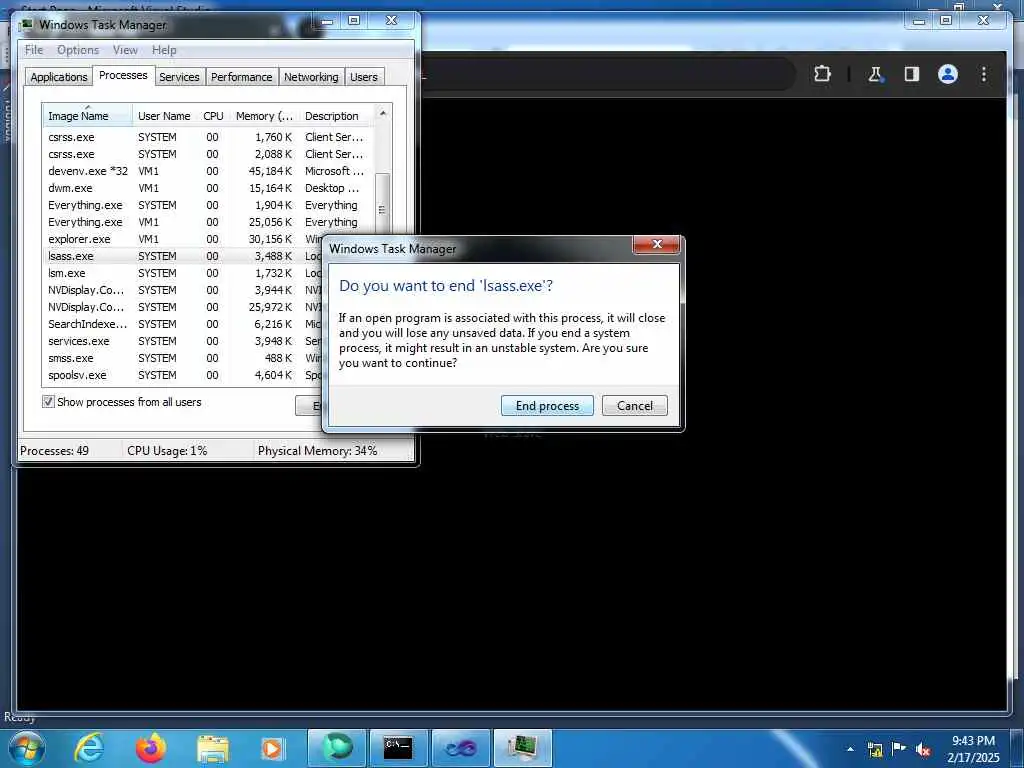Screen dimensions: 1024x768
Task: Click End process in the confirmation dialog
Action: pos(547,406)
